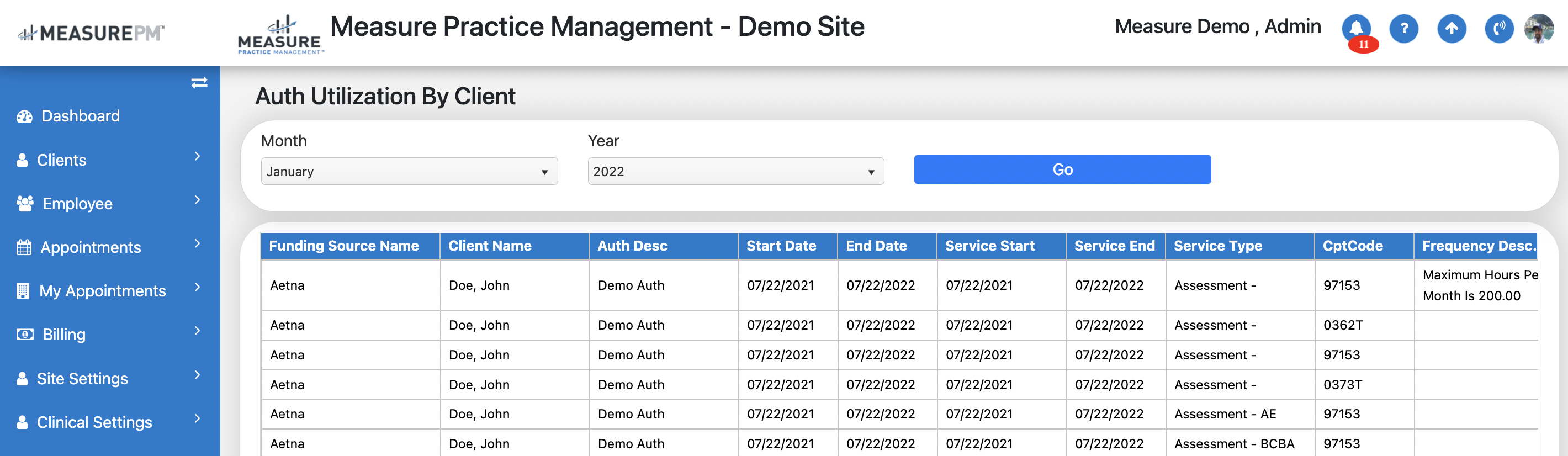
Task: Click the red 11 notification badge
Action: point(1364,45)
